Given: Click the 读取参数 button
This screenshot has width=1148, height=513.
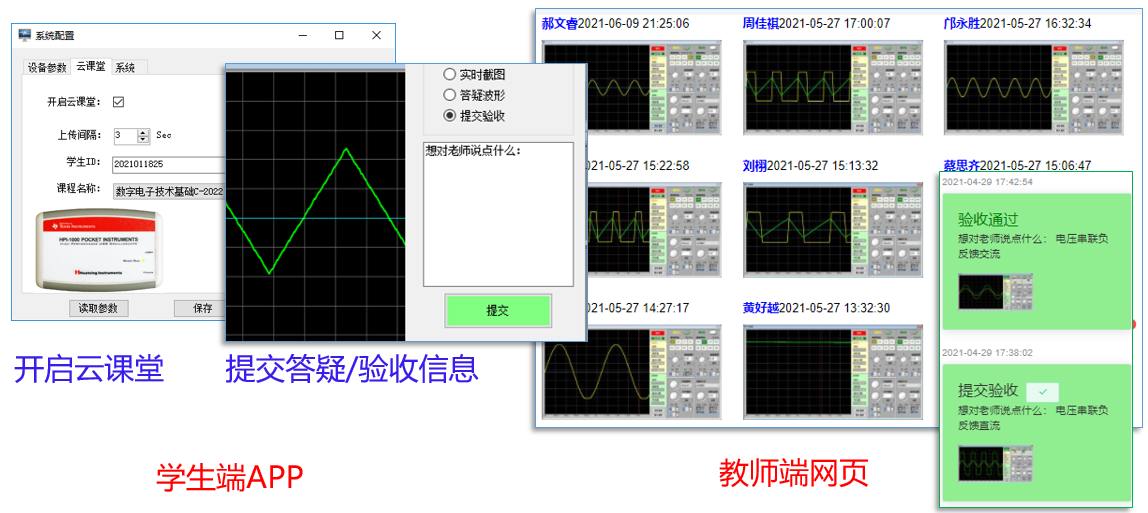Looking at the screenshot, I should coord(99,308).
